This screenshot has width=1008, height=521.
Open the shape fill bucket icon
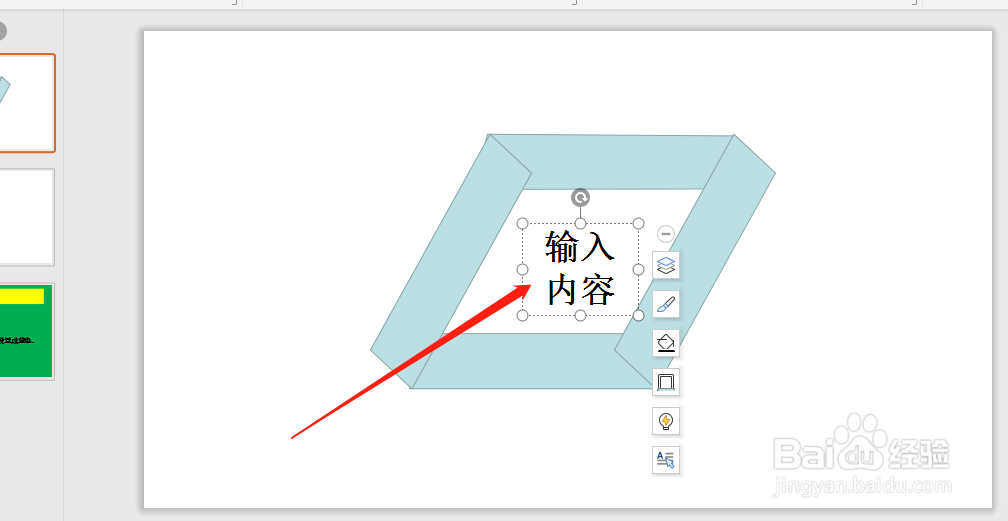[666, 343]
